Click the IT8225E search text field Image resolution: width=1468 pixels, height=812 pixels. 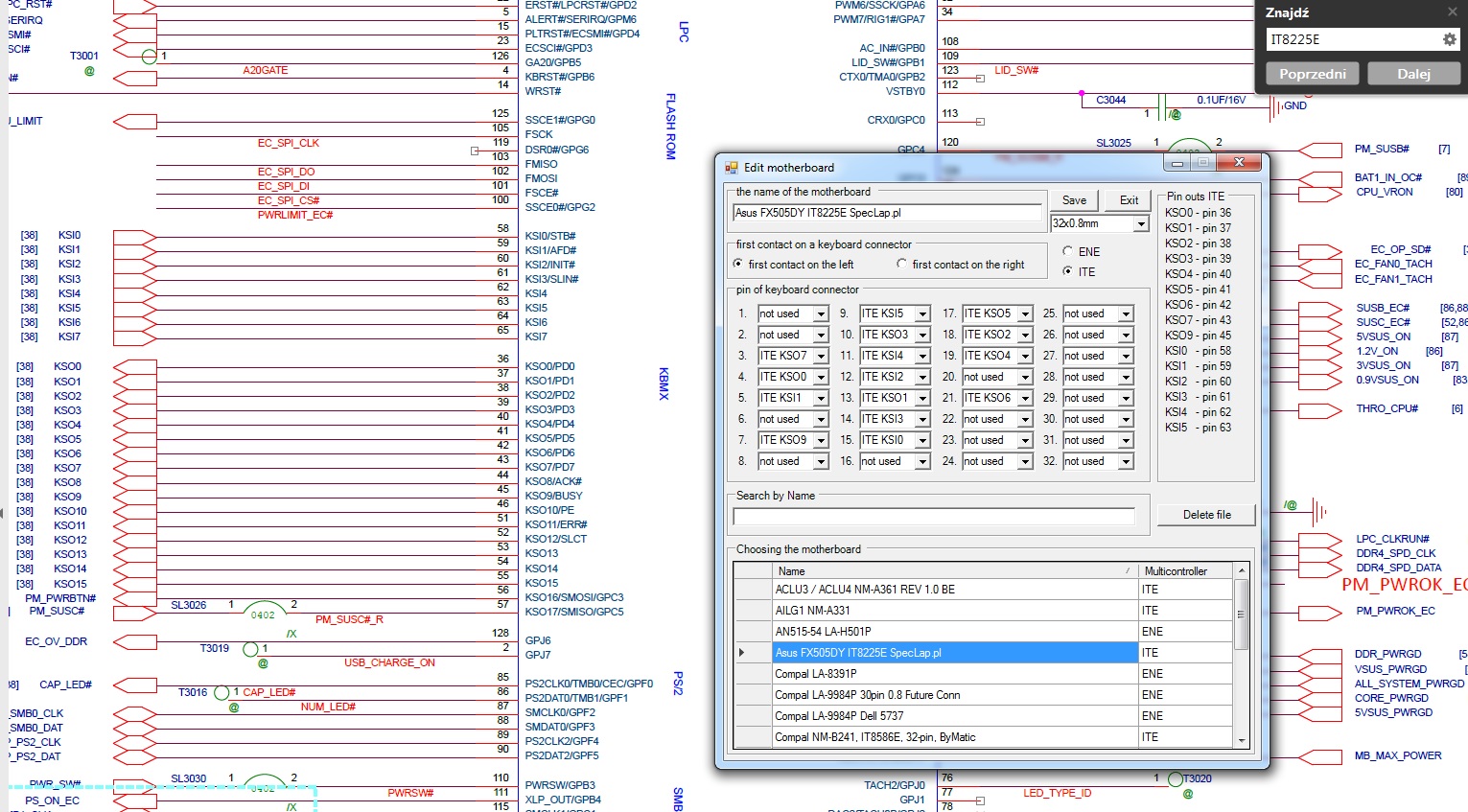point(1354,39)
